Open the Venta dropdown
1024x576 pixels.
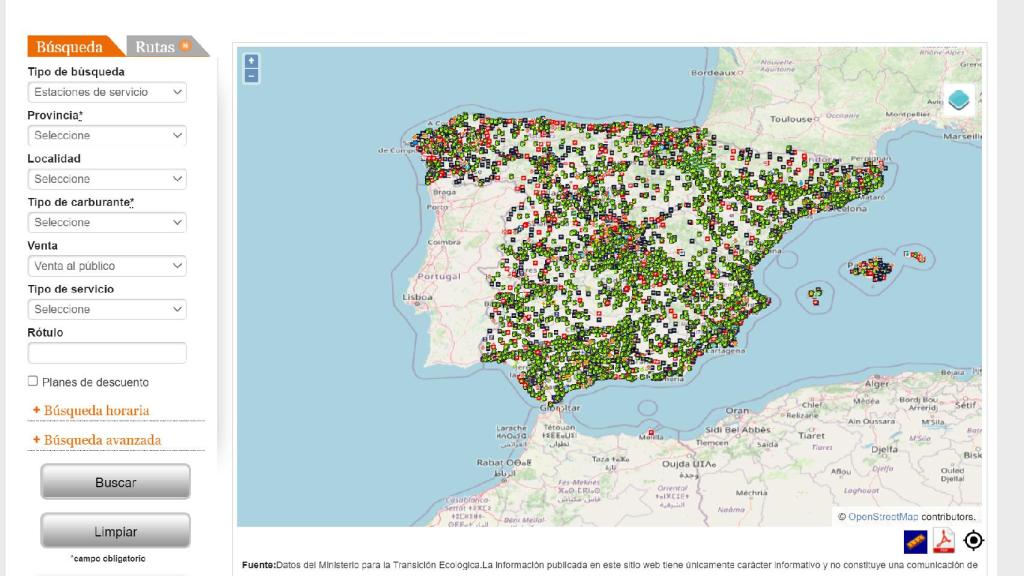click(x=107, y=266)
